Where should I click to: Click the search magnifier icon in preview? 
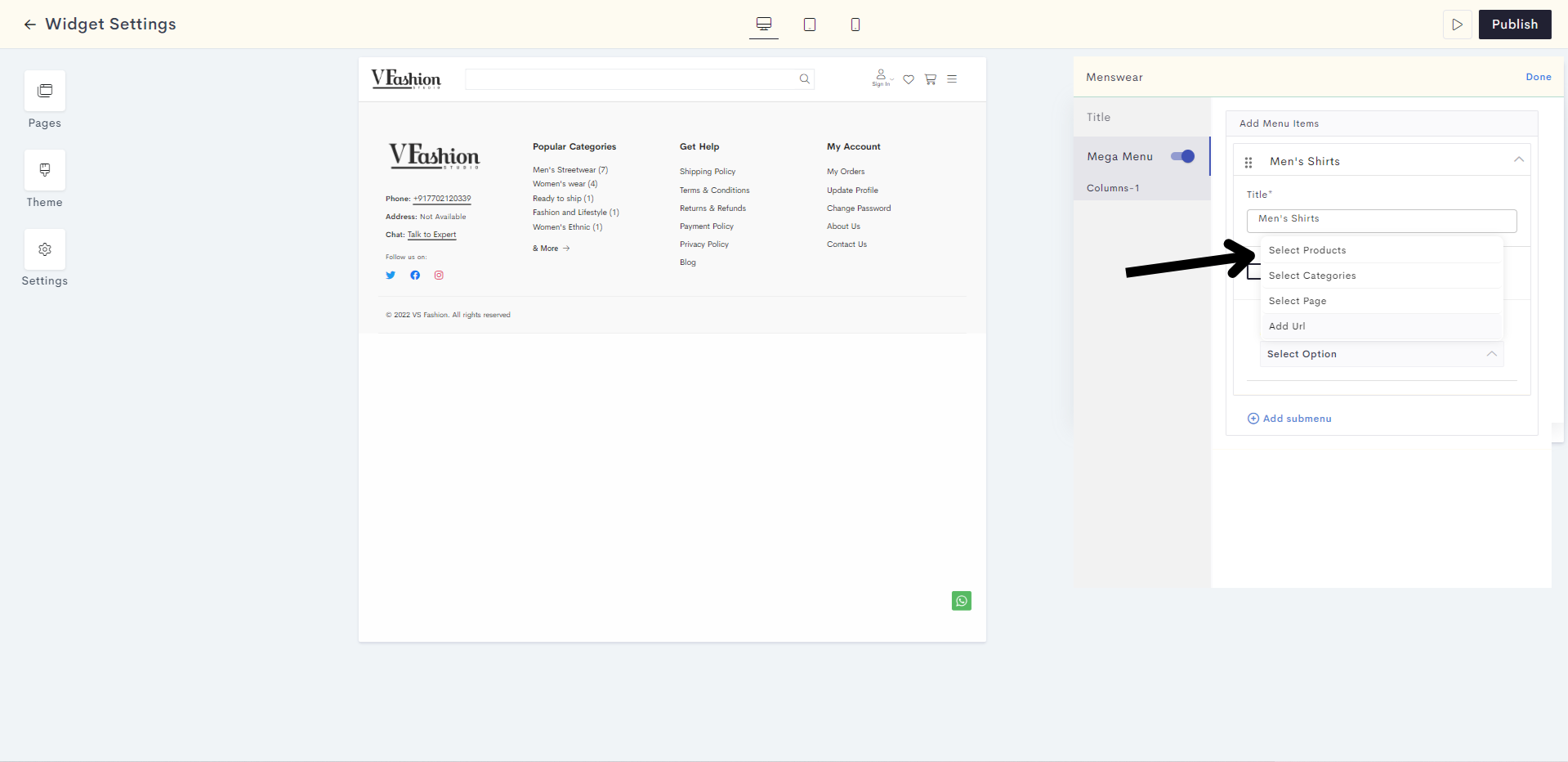[805, 79]
